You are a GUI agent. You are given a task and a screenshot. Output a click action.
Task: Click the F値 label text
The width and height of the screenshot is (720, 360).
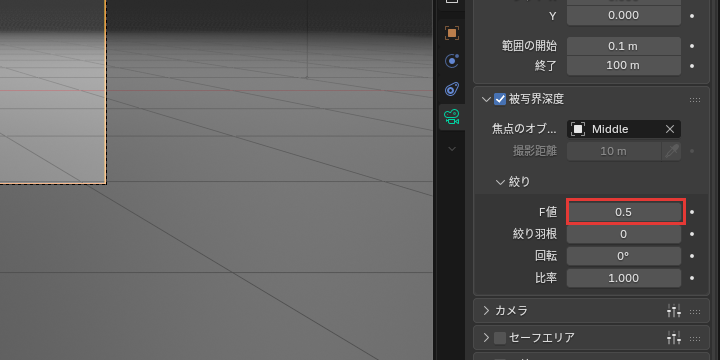click(x=548, y=212)
